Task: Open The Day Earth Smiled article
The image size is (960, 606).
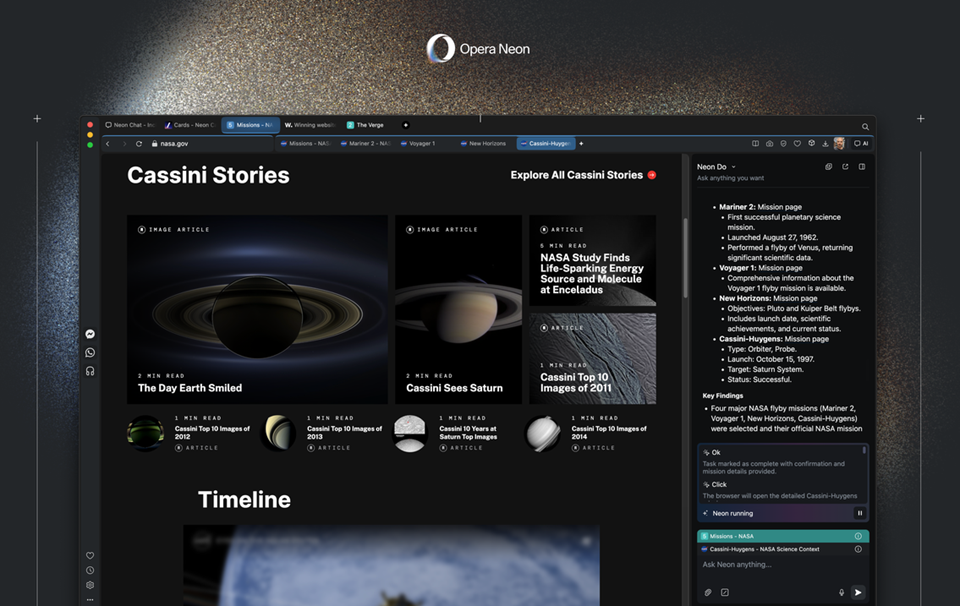Action: coord(190,388)
